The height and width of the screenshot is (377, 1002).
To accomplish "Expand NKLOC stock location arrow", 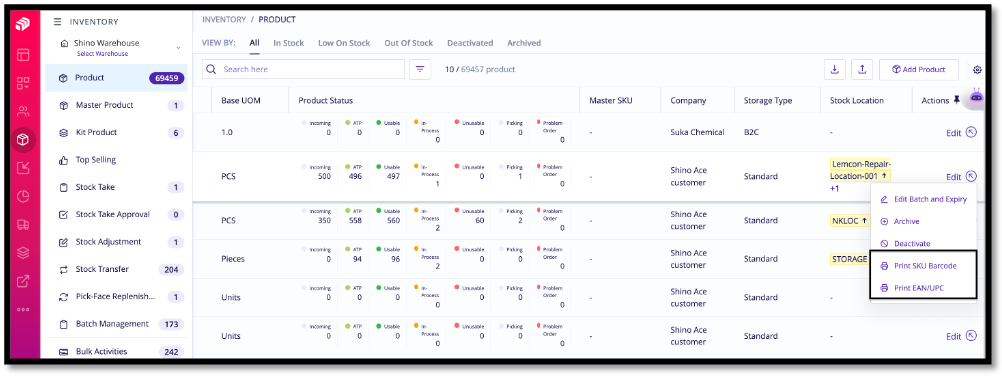I will (865, 220).
